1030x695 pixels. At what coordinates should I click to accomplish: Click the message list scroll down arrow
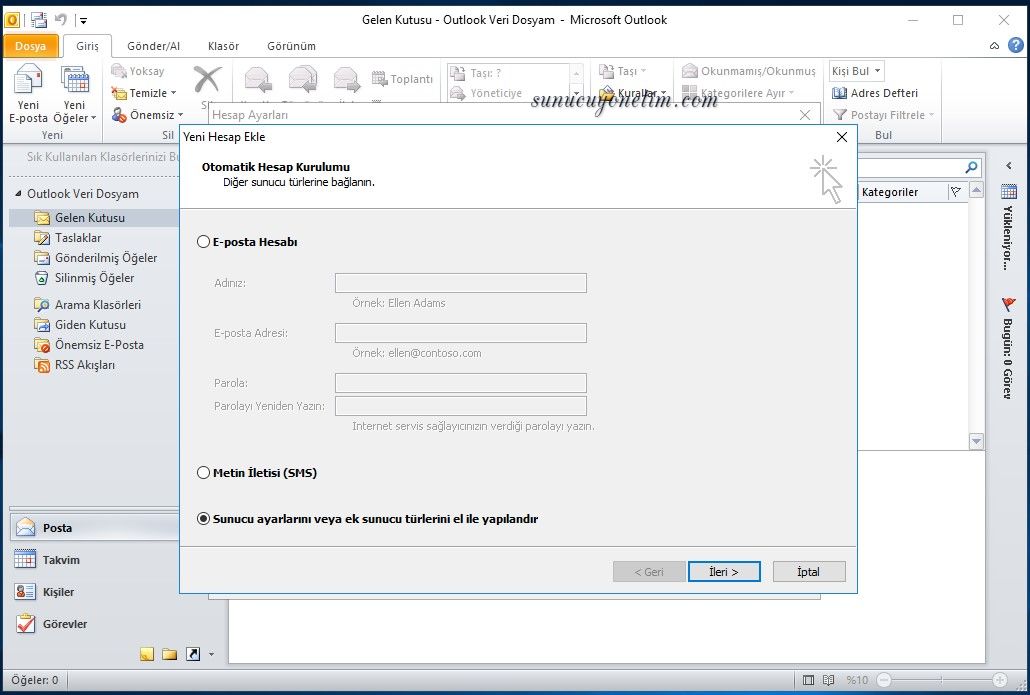tap(976, 441)
